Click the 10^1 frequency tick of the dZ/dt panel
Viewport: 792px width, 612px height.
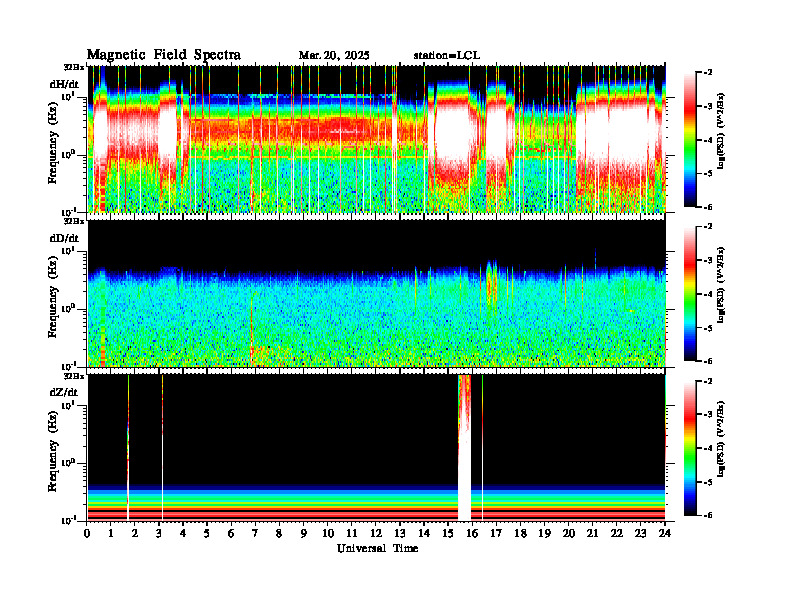[x=68, y=405]
